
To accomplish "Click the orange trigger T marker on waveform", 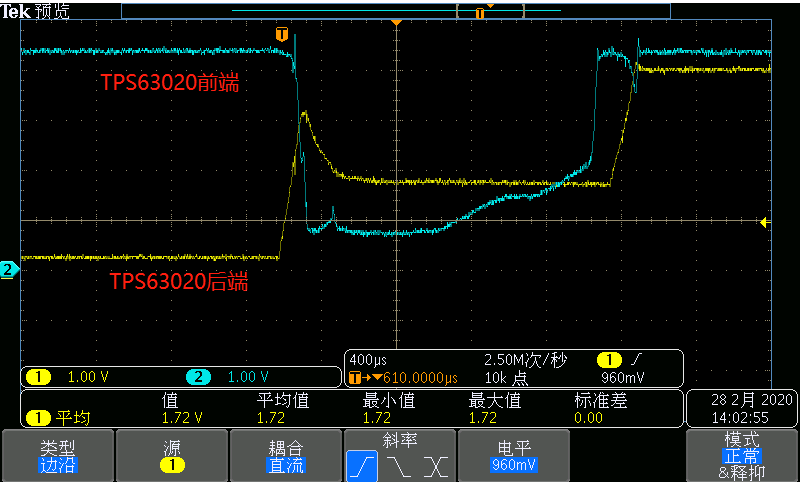I will point(282,34).
